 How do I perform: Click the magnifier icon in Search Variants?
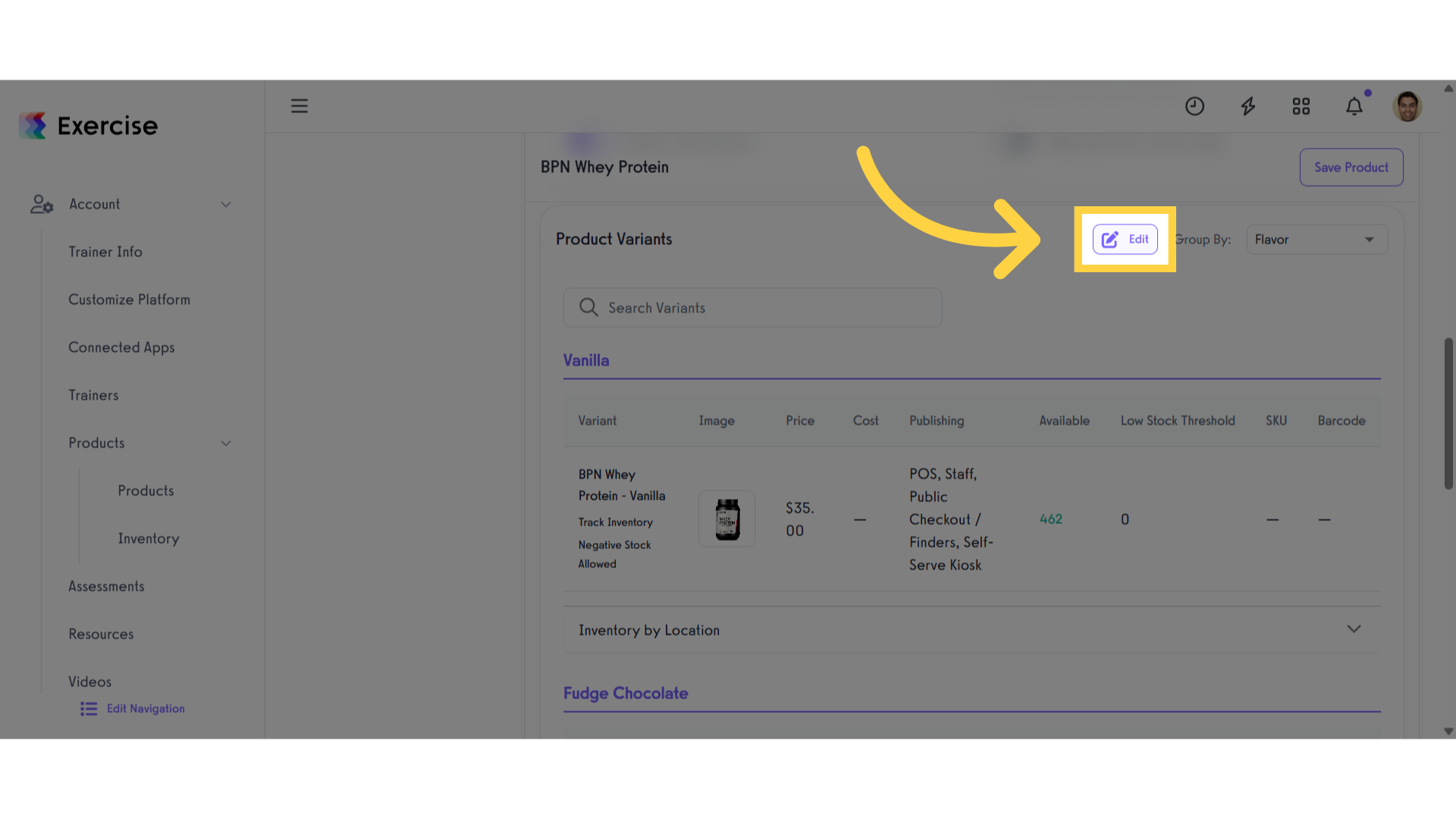pyautogui.click(x=588, y=307)
